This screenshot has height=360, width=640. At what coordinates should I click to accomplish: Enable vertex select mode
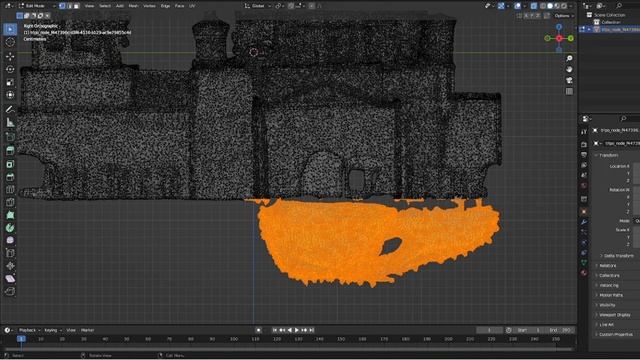(x=62, y=6)
